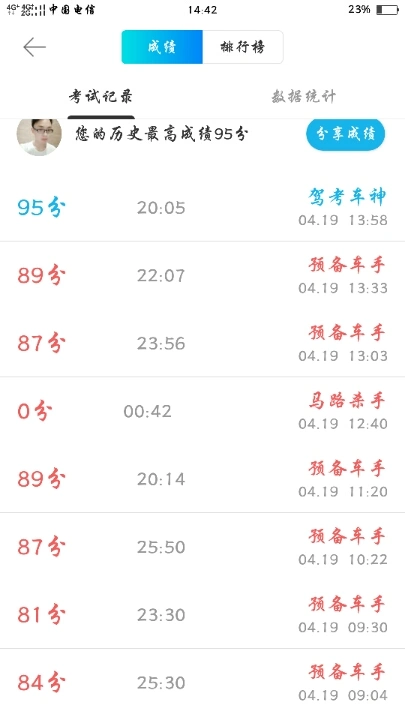Viewport: 405px width, 720px height.
Task: Switch to the 排行榜 segment
Action: click(x=243, y=47)
